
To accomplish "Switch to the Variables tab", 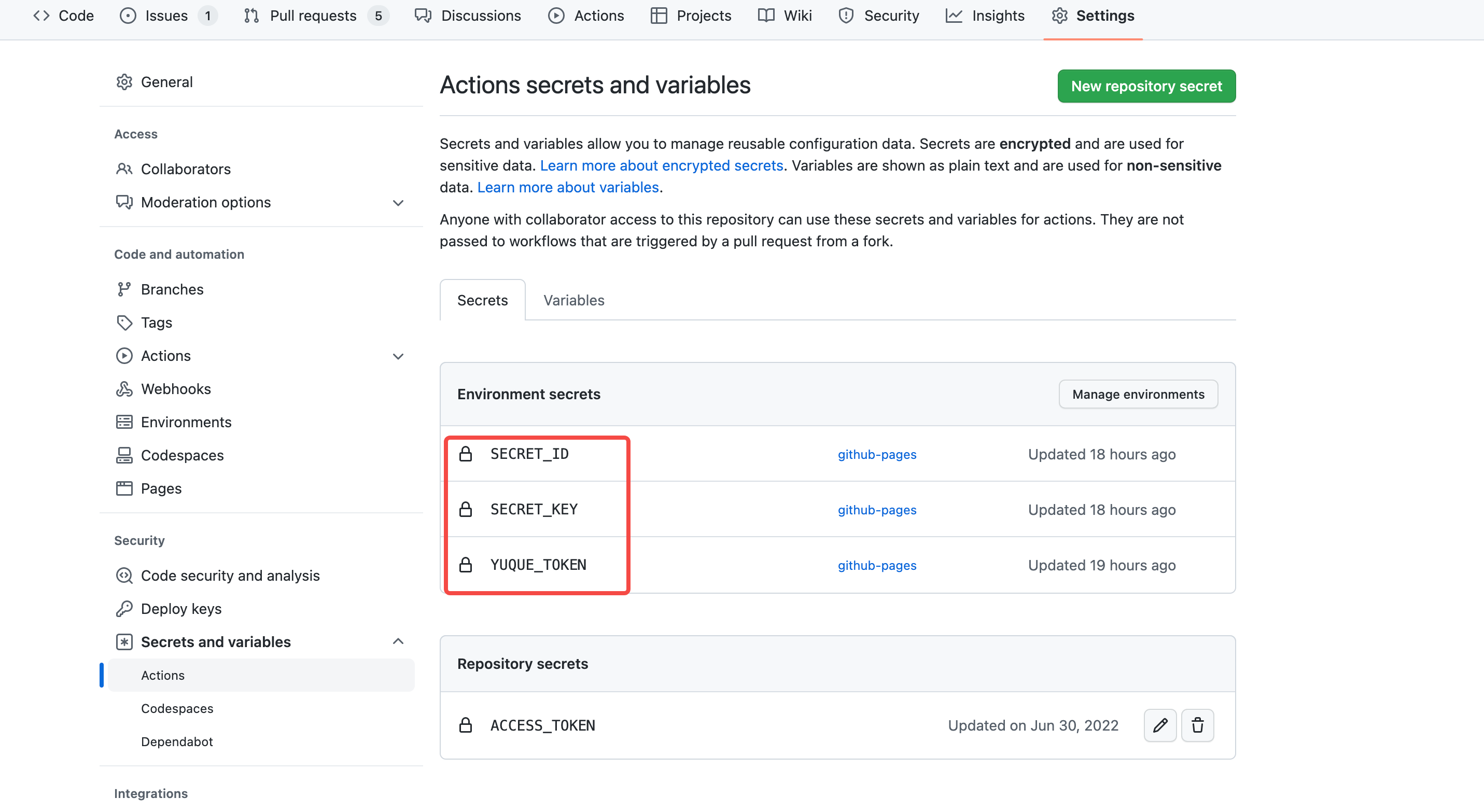I will pos(574,300).
